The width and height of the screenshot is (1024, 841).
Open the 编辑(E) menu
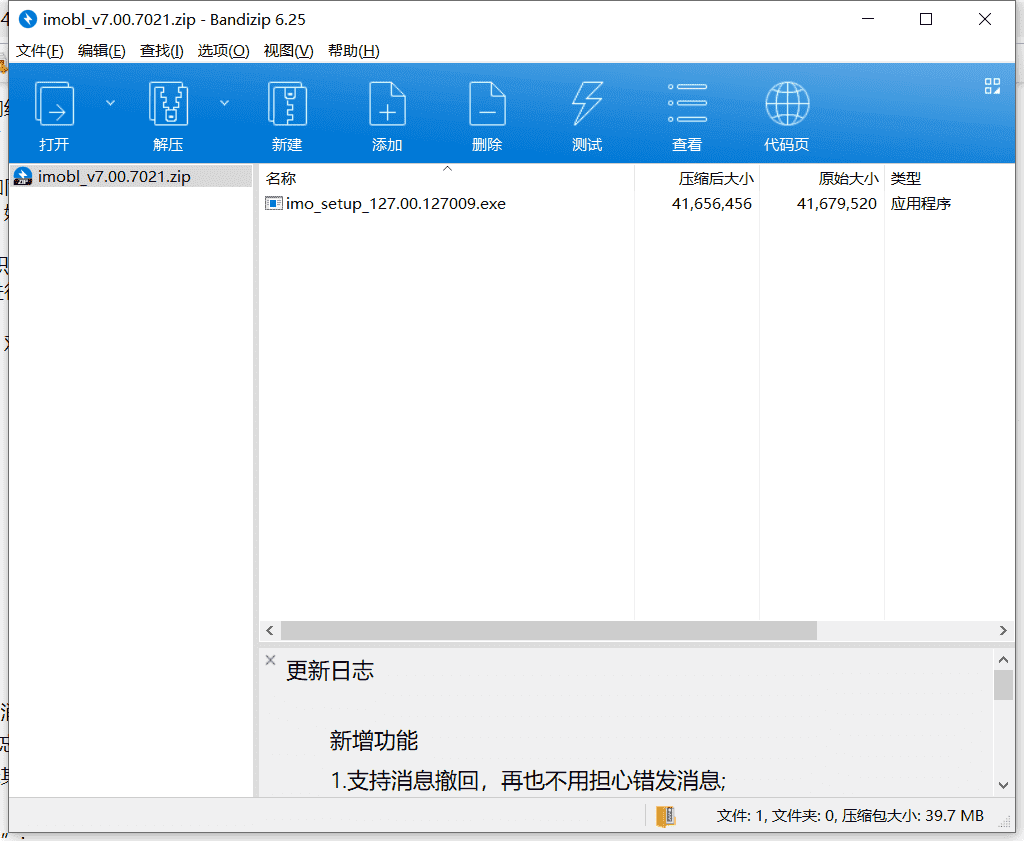[101, 51]
